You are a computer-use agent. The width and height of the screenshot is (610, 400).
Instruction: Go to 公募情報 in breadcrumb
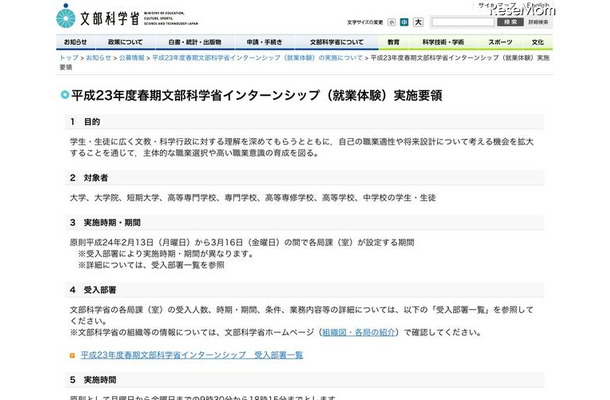coord(131,58)
